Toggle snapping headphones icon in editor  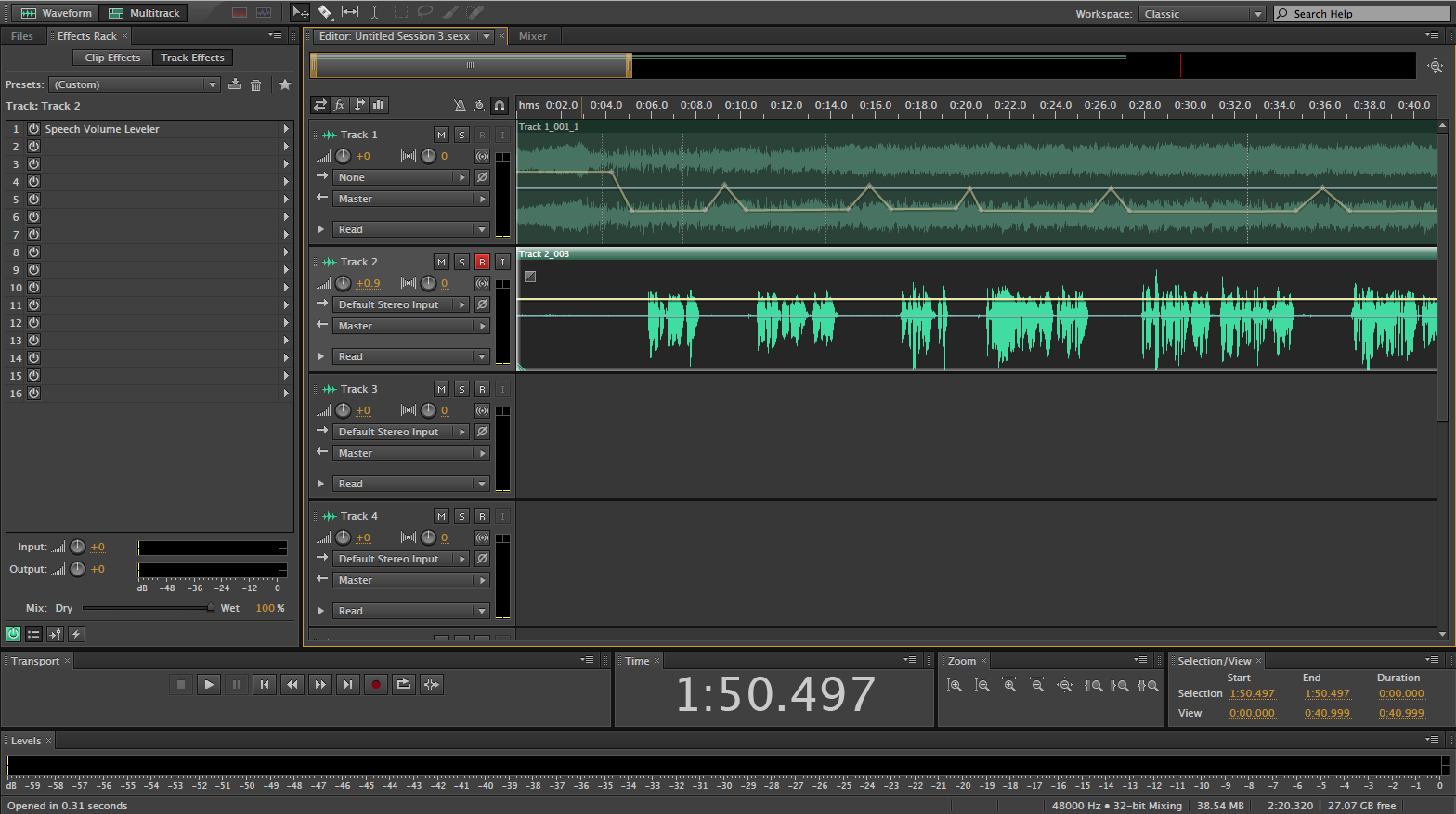(x=500, y=105)
